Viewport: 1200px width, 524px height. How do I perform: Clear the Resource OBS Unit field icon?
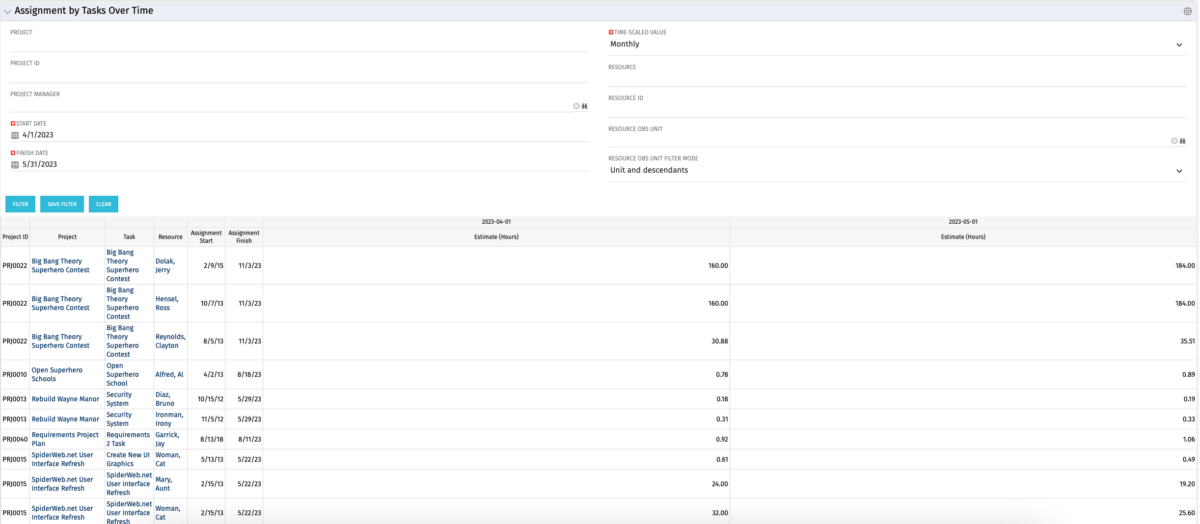tap(1174, 141)
